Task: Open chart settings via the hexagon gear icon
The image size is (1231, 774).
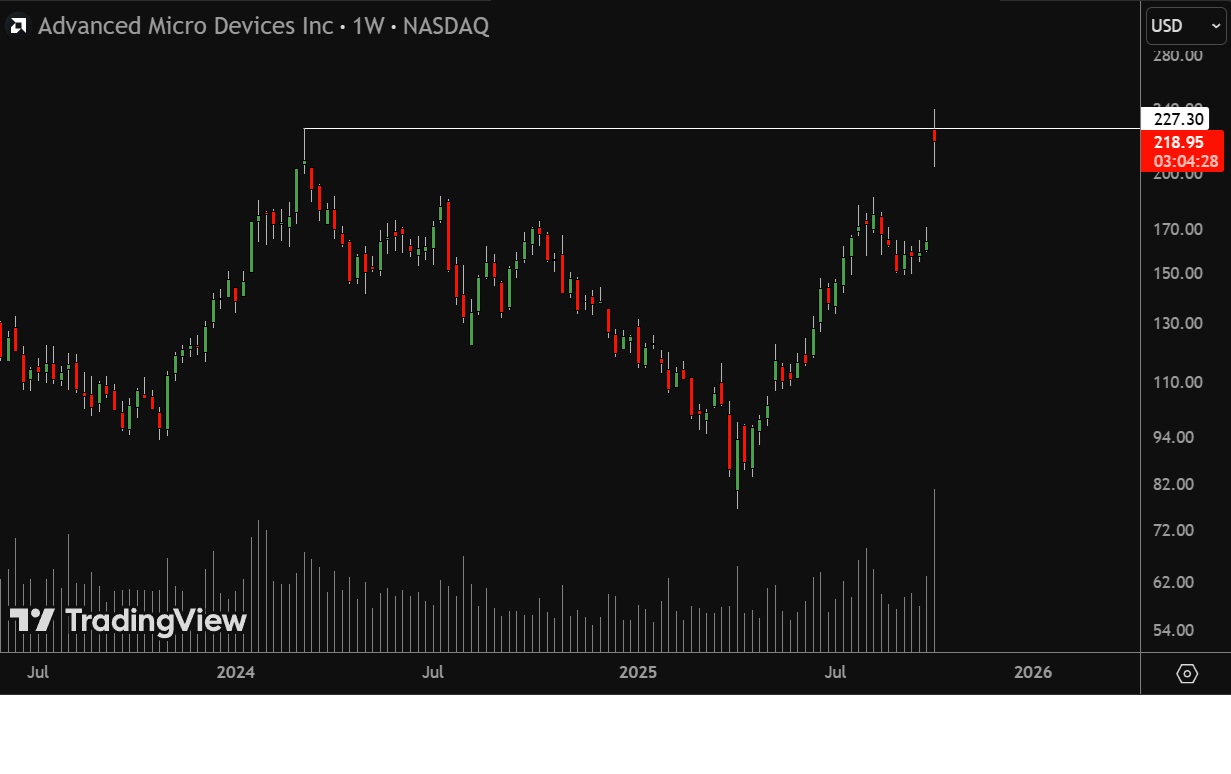Action: coord(1186,673)
